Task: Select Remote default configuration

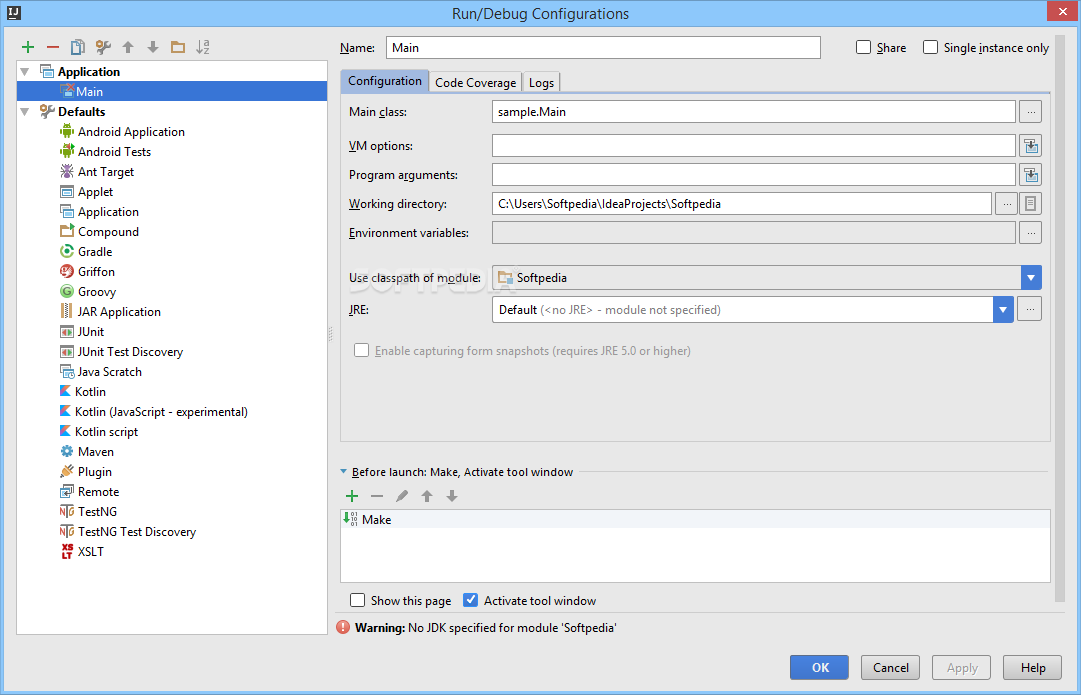Action: (x=89, y=492)
